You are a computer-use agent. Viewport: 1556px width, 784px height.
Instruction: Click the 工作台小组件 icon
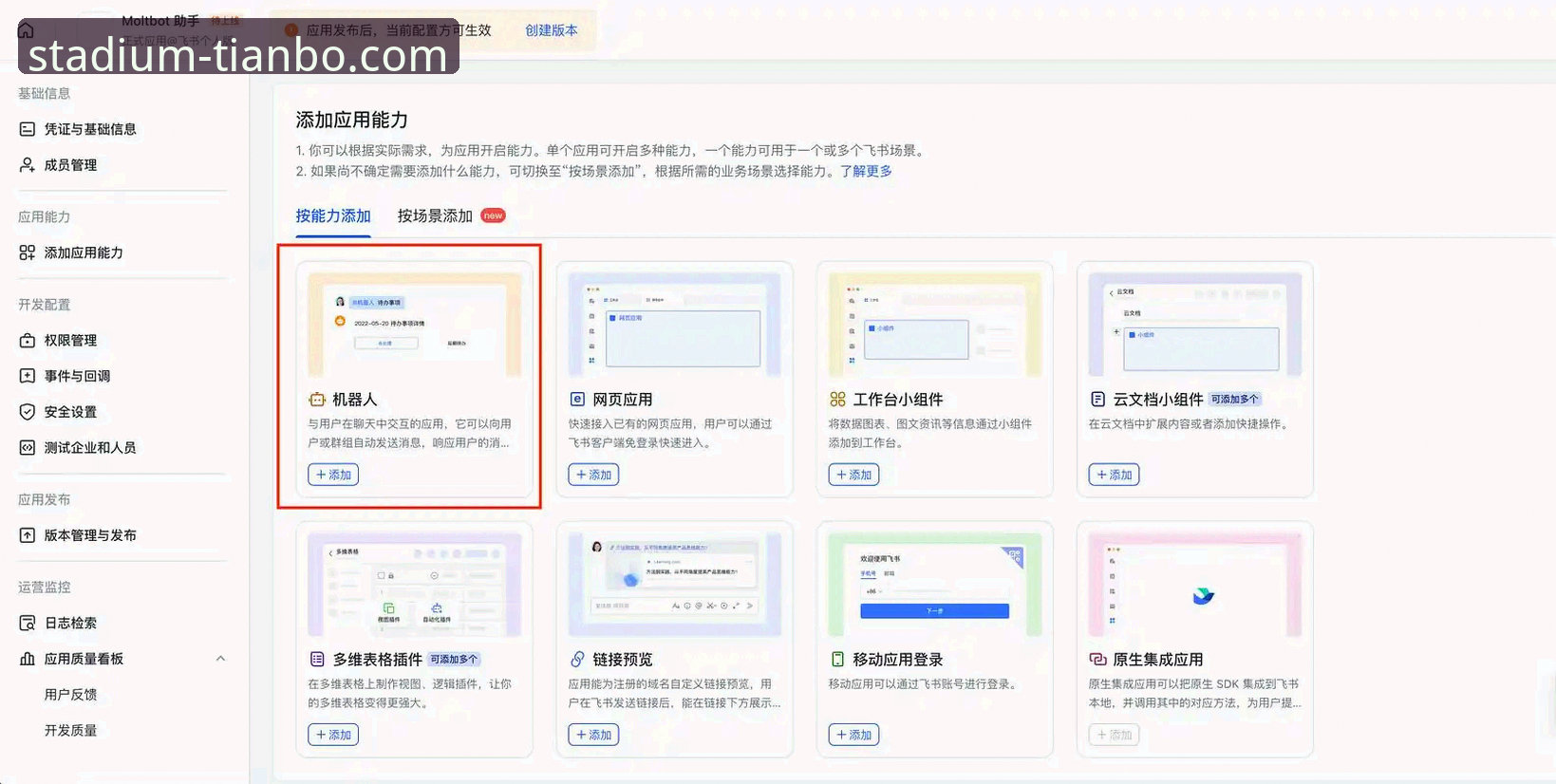click(x=837, y=400)
